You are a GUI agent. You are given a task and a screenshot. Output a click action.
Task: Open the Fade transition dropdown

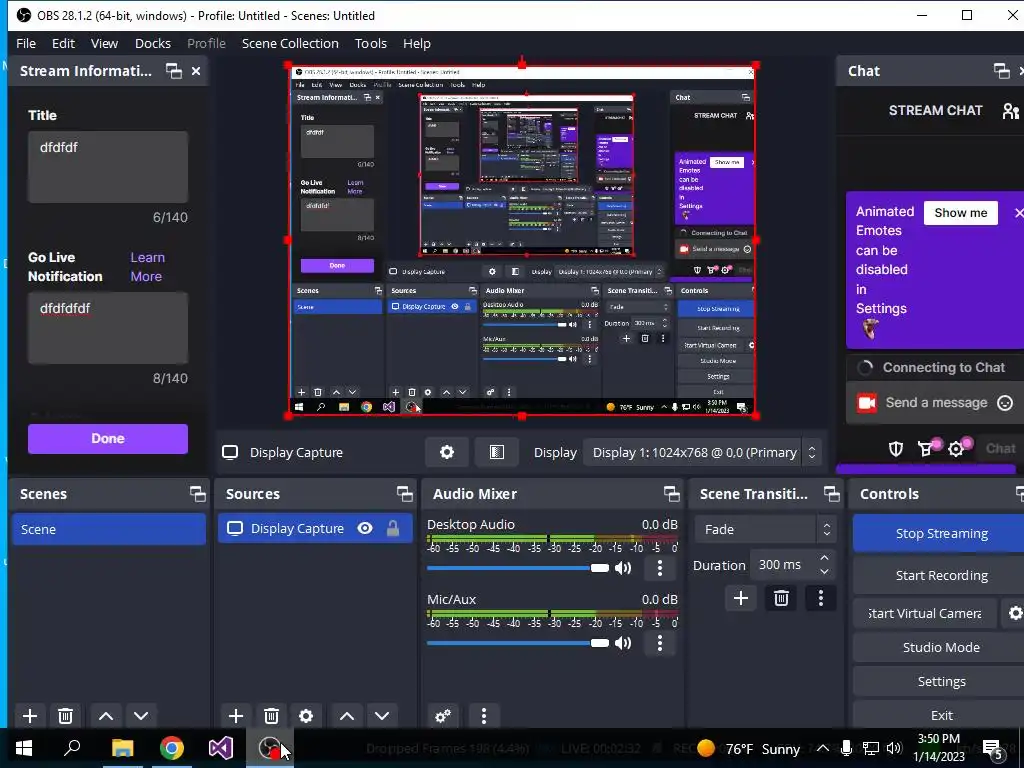tap(765, 529)
